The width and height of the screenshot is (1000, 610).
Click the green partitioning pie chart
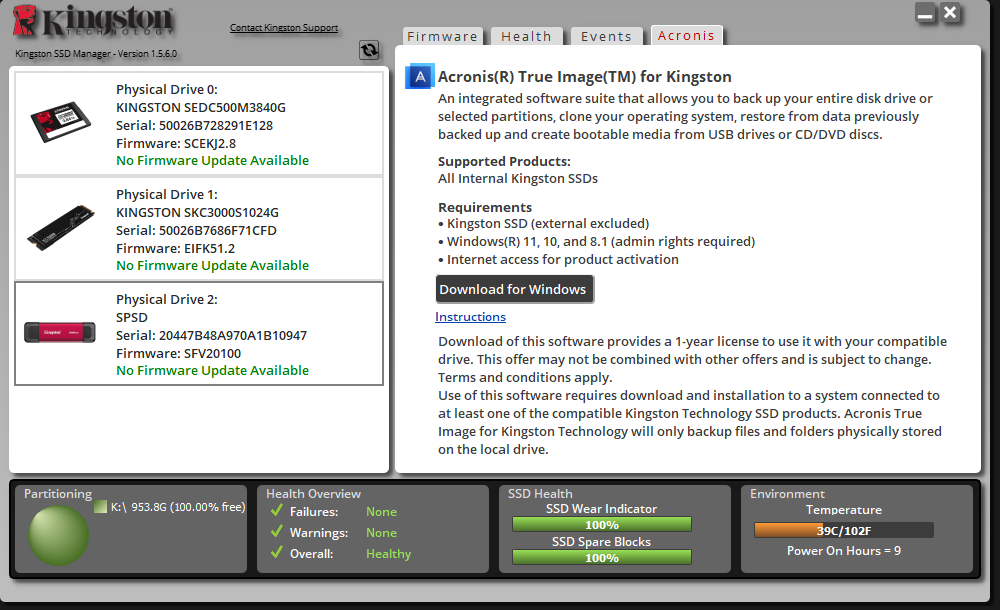[58, 535]
